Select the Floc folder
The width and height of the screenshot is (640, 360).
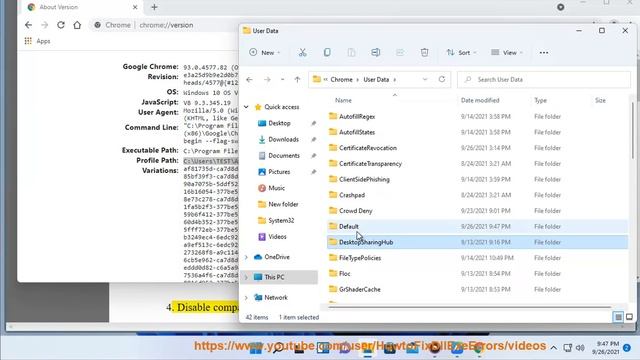point(477,274)
